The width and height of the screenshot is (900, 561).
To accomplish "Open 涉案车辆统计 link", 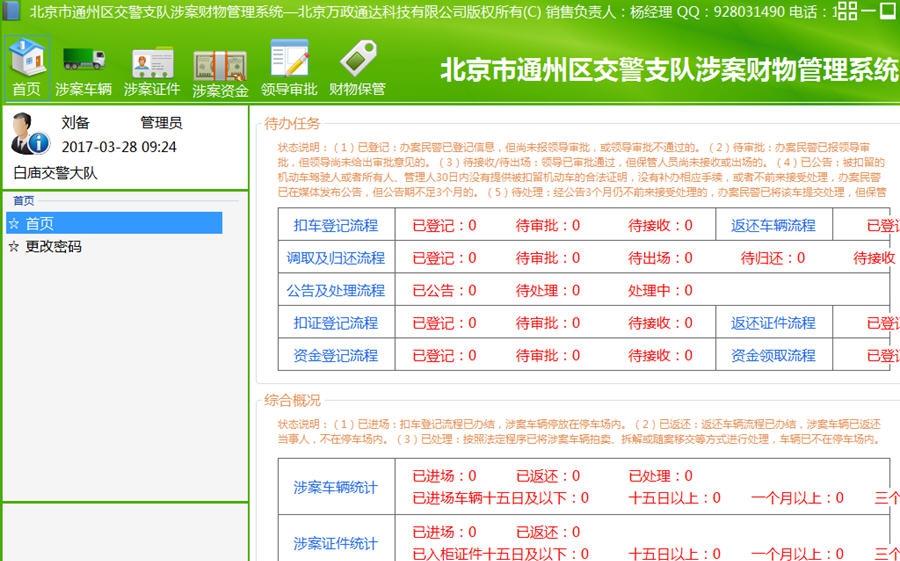I will [336, 488].
